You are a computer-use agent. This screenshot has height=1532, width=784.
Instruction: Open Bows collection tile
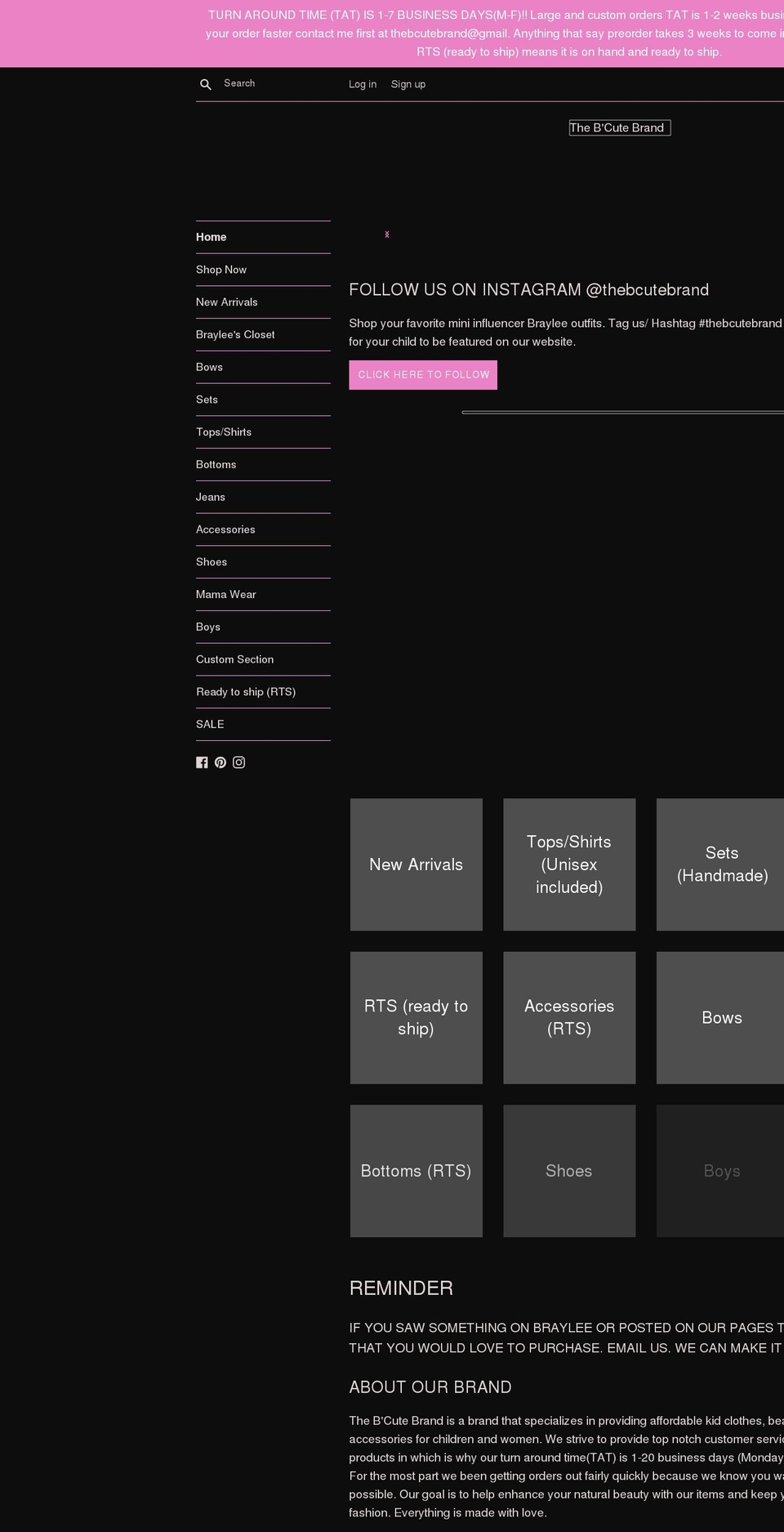720,1017
